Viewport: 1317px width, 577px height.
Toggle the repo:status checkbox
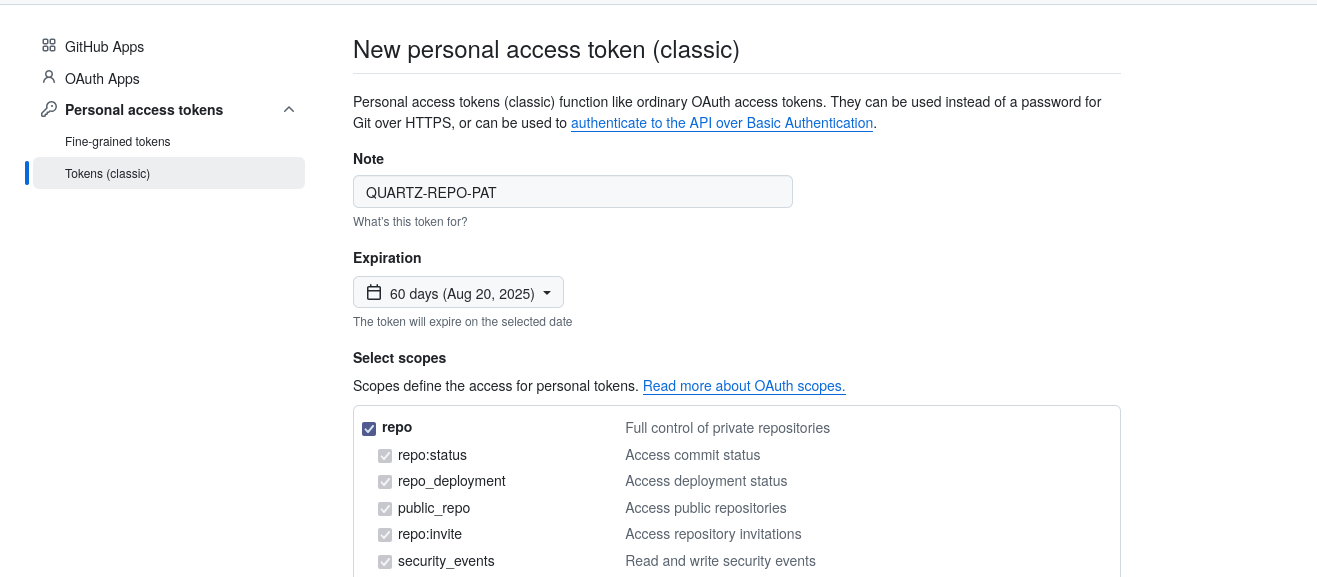[385, 456]
